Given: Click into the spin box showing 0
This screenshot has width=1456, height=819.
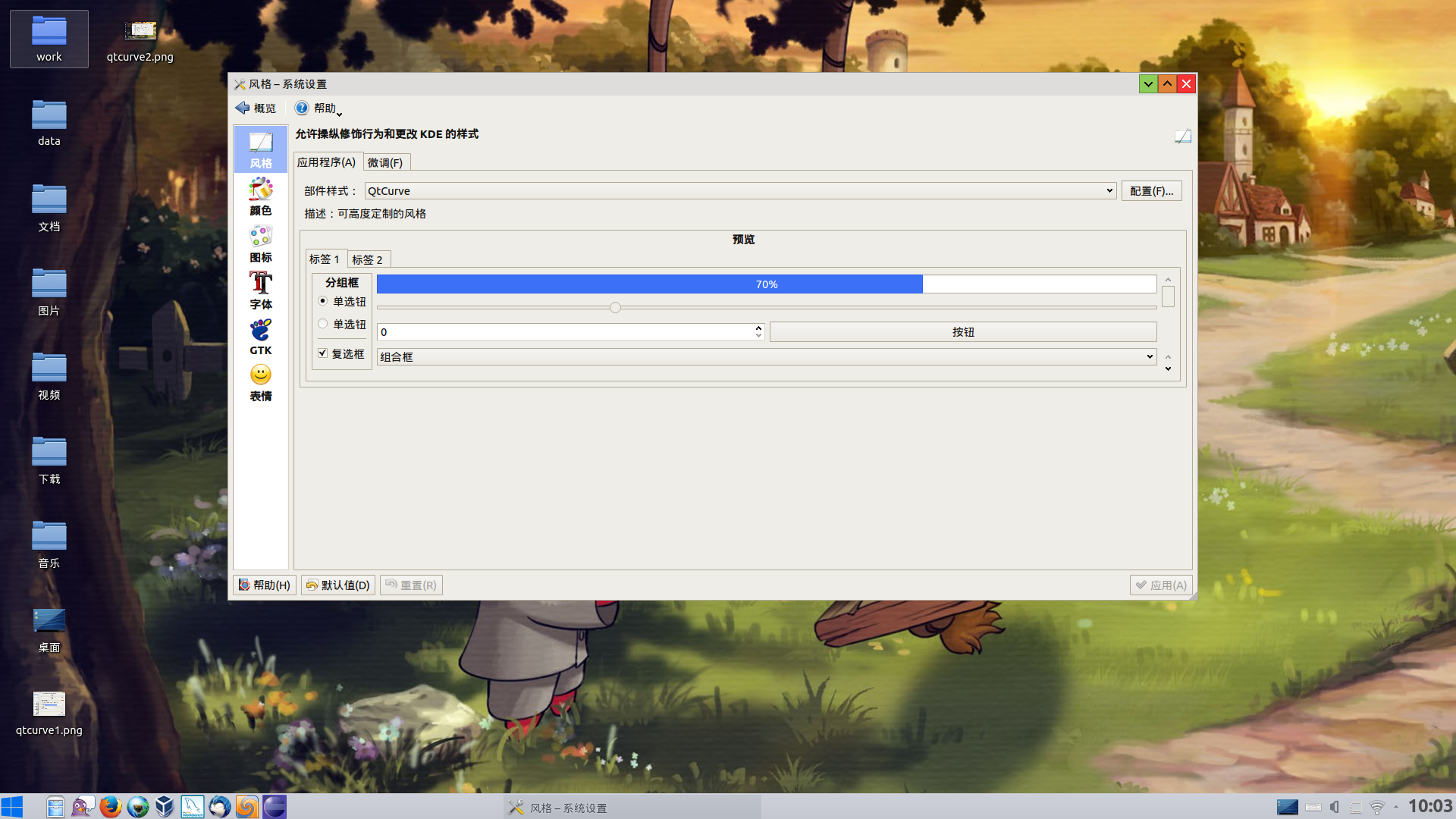Looking at the screenshot, I should (x=565, y=332).
